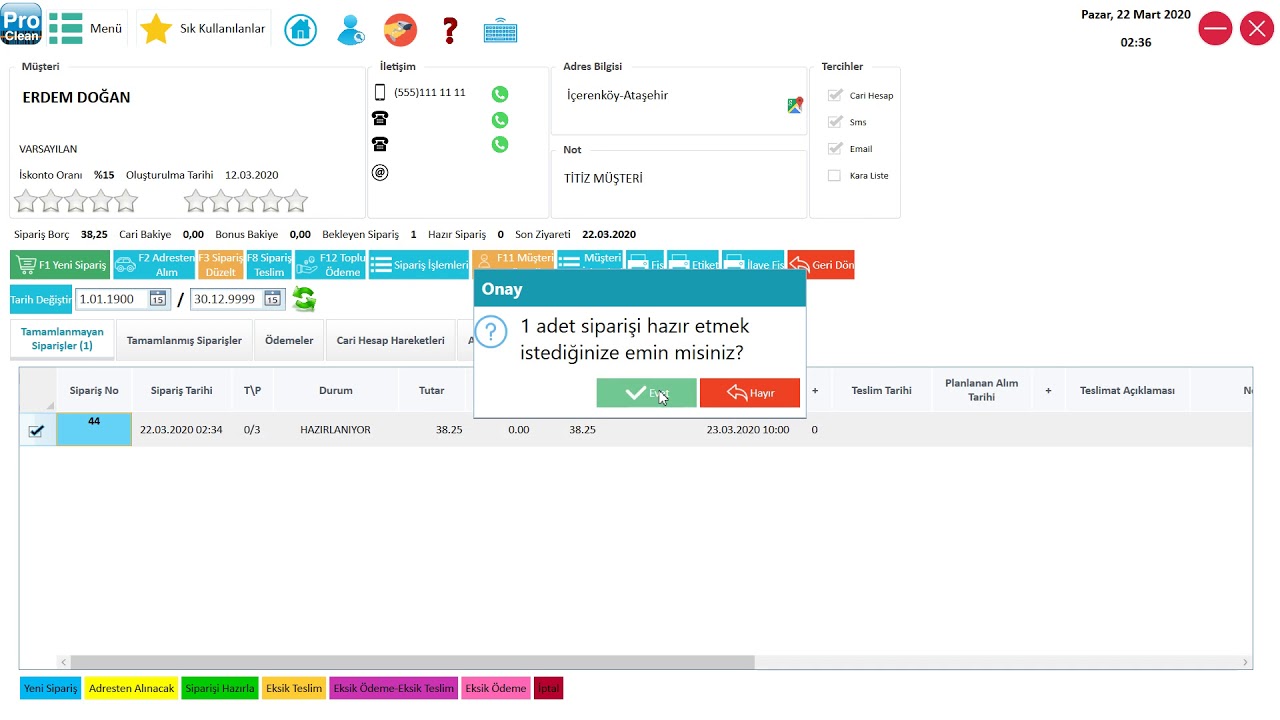The width and height of the screenshot is (1280, 720).
Task: Confirm with Evet button
Action: click(646, 393)
